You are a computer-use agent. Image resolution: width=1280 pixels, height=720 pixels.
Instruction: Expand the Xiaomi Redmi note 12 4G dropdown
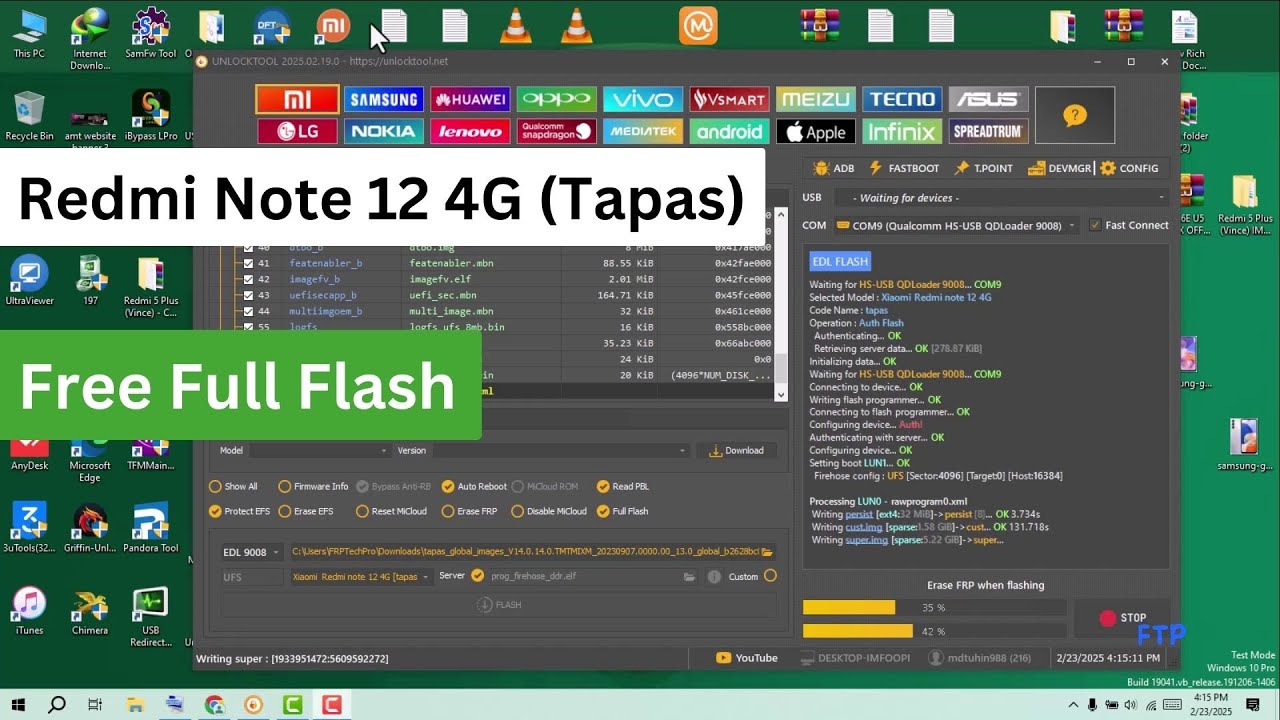coord(362,577)
